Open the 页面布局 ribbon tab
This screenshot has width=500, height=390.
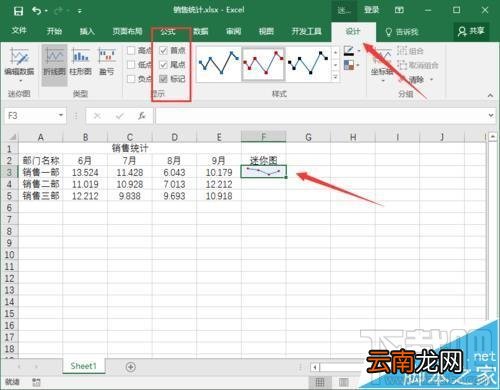point(127,31)
